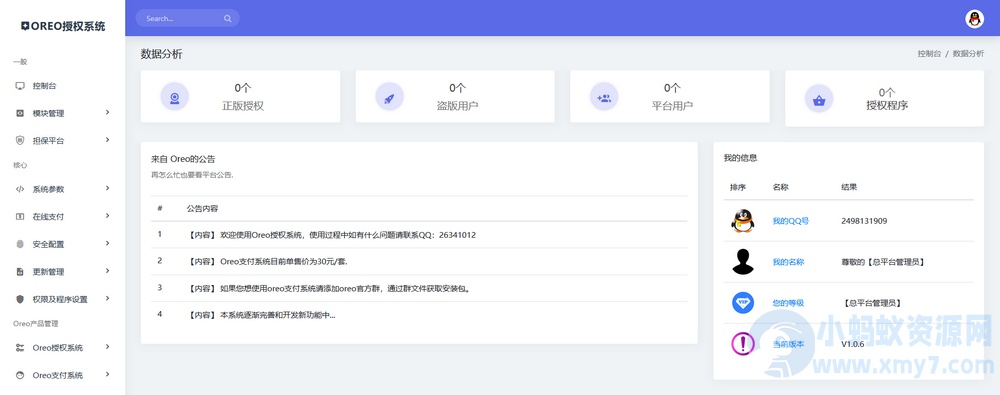The image size is (1000, 395).
Task: Expand the 更新管理 chevron
Action: pyautogui.click(x=107, y=271)
